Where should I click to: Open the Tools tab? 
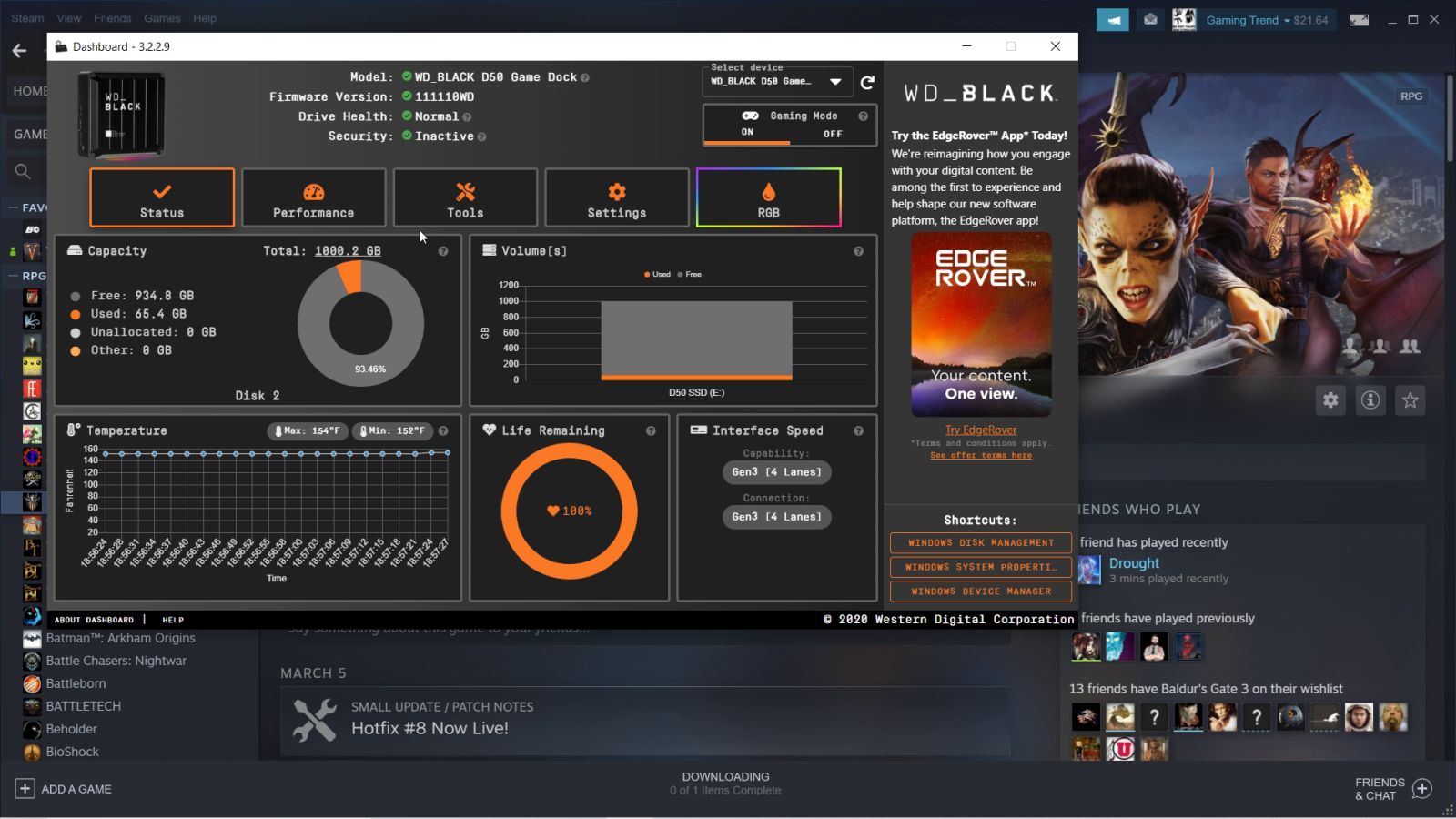pyautogui.click(x=465, y=197)
